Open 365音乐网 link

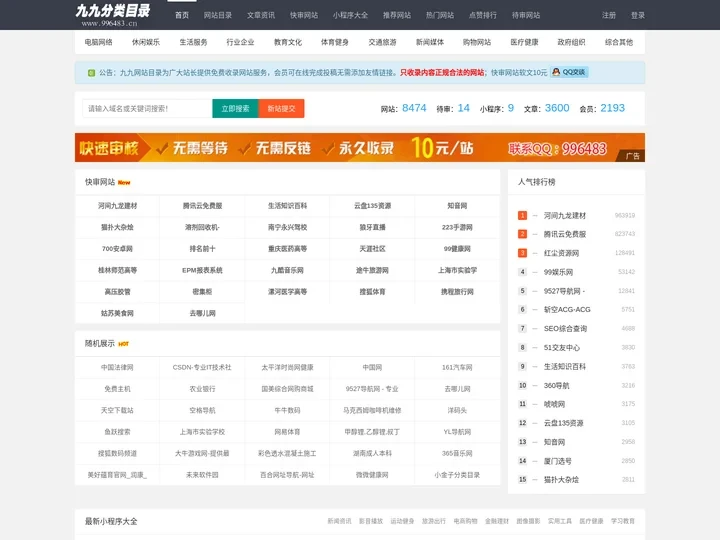tap(457, 454)
